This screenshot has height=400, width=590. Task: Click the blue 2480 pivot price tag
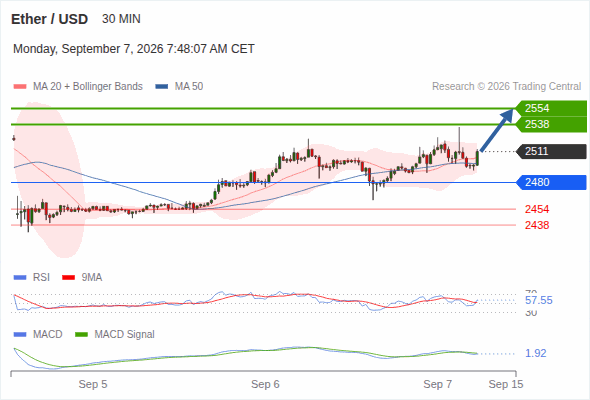click(551, 183)
